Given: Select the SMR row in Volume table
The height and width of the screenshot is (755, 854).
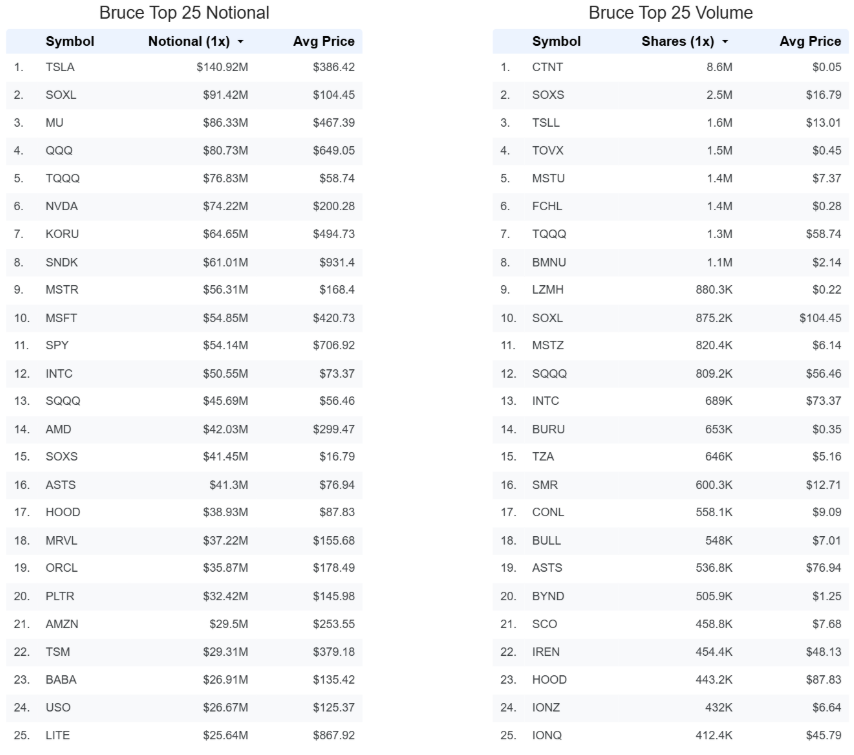Looking at the screenshot, I should point(670,485).
